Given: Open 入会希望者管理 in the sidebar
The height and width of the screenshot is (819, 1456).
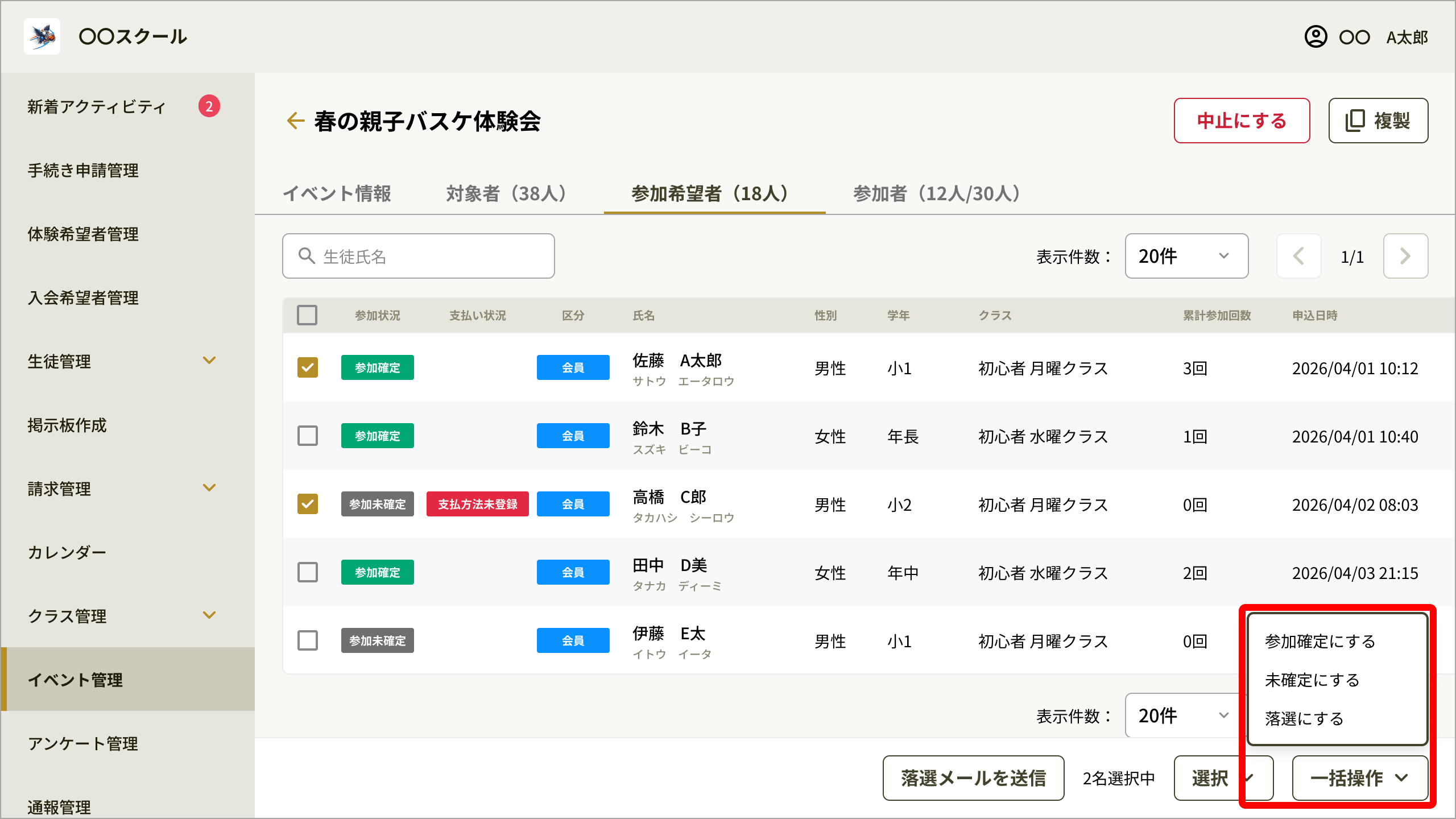Looking at the screenshot, I should point(83,298).
